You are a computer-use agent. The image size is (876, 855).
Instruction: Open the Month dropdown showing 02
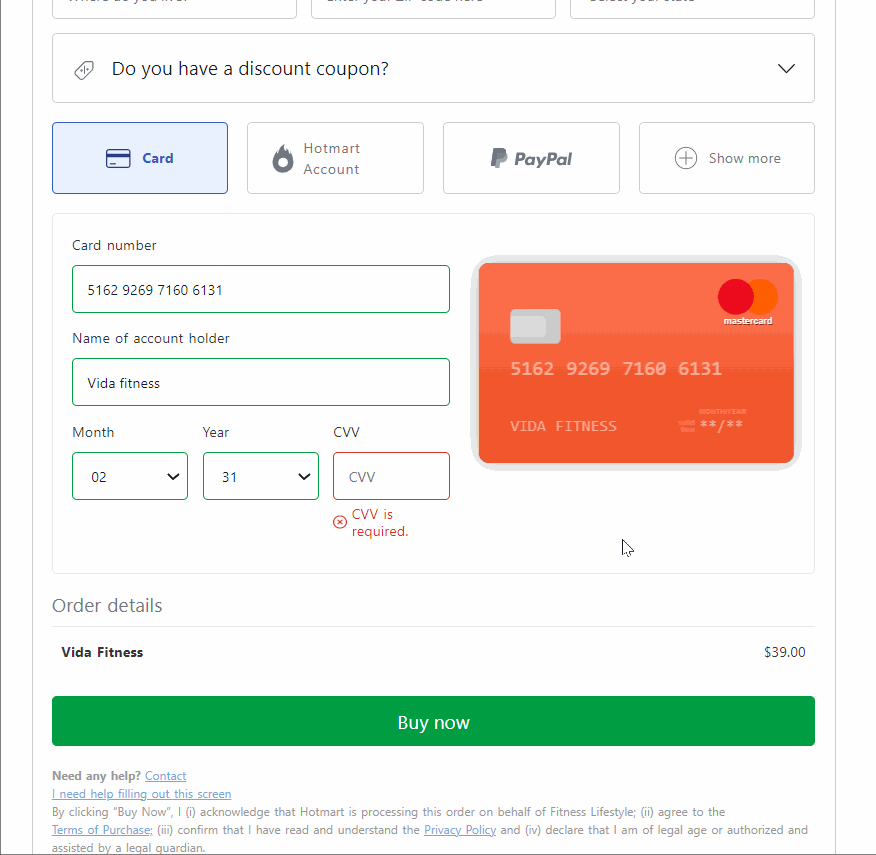point(130,476)
